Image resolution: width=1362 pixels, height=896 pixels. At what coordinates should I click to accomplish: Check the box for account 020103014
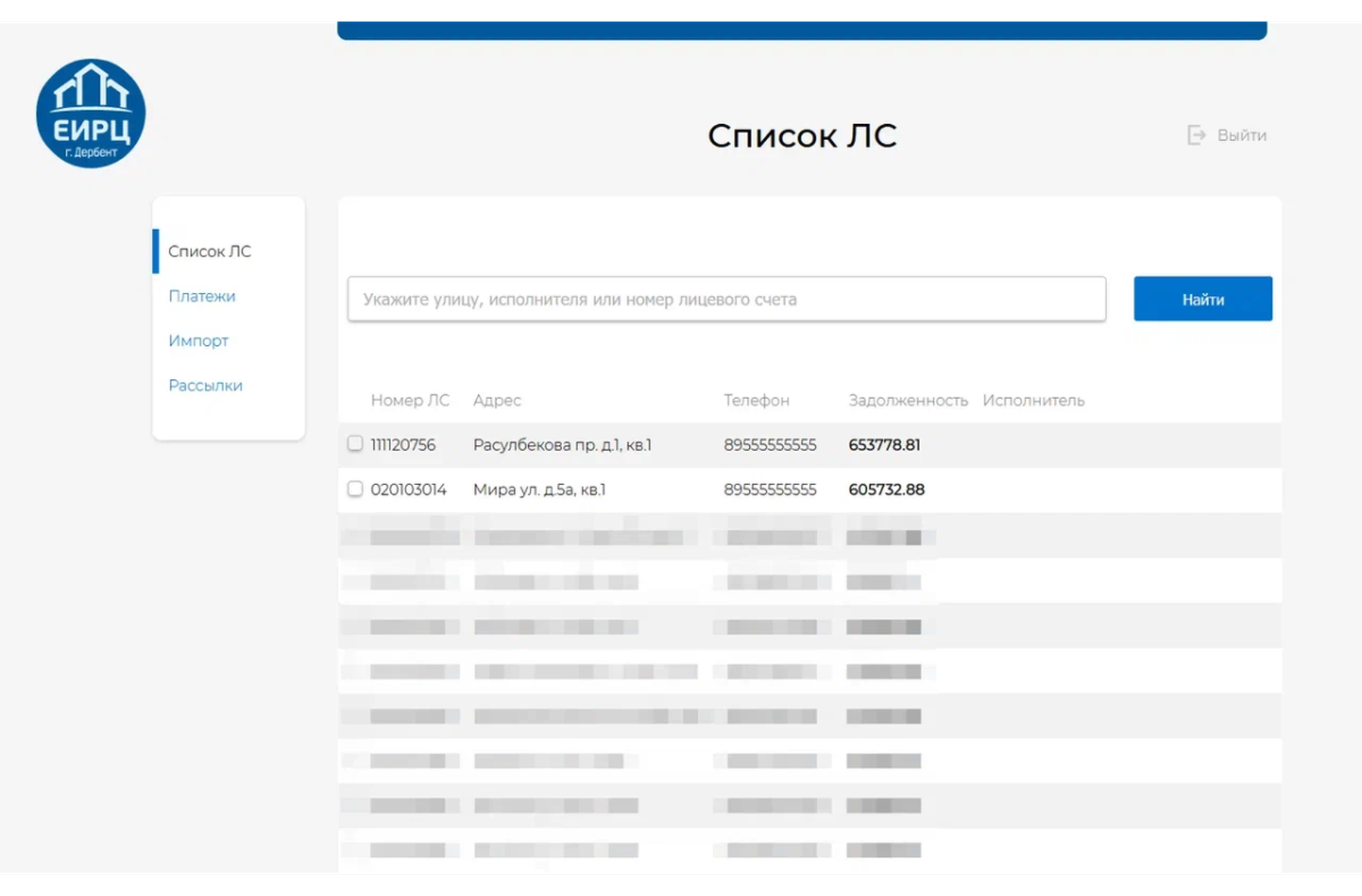[355, 489]
